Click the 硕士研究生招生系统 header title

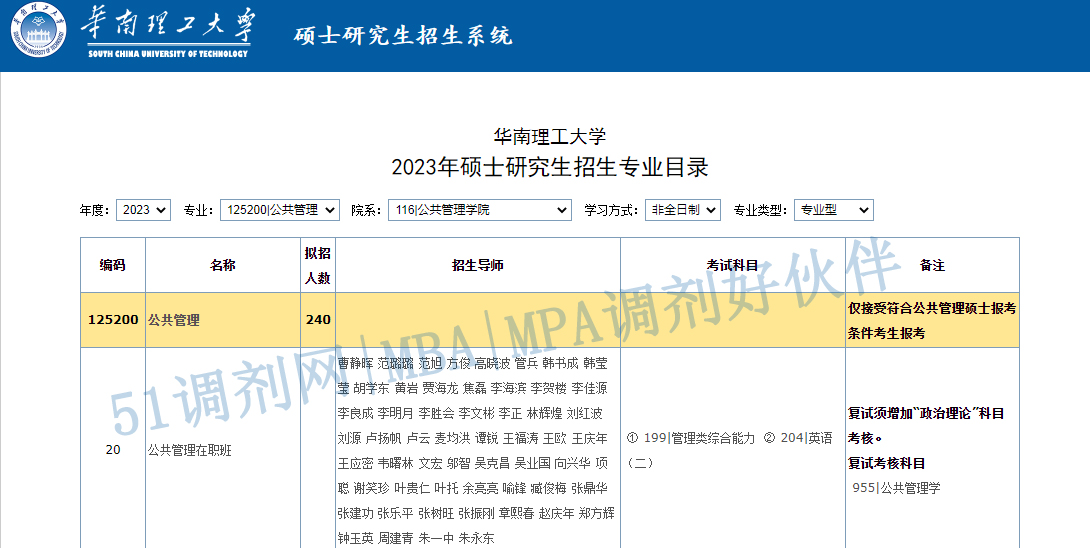(402, 35)
